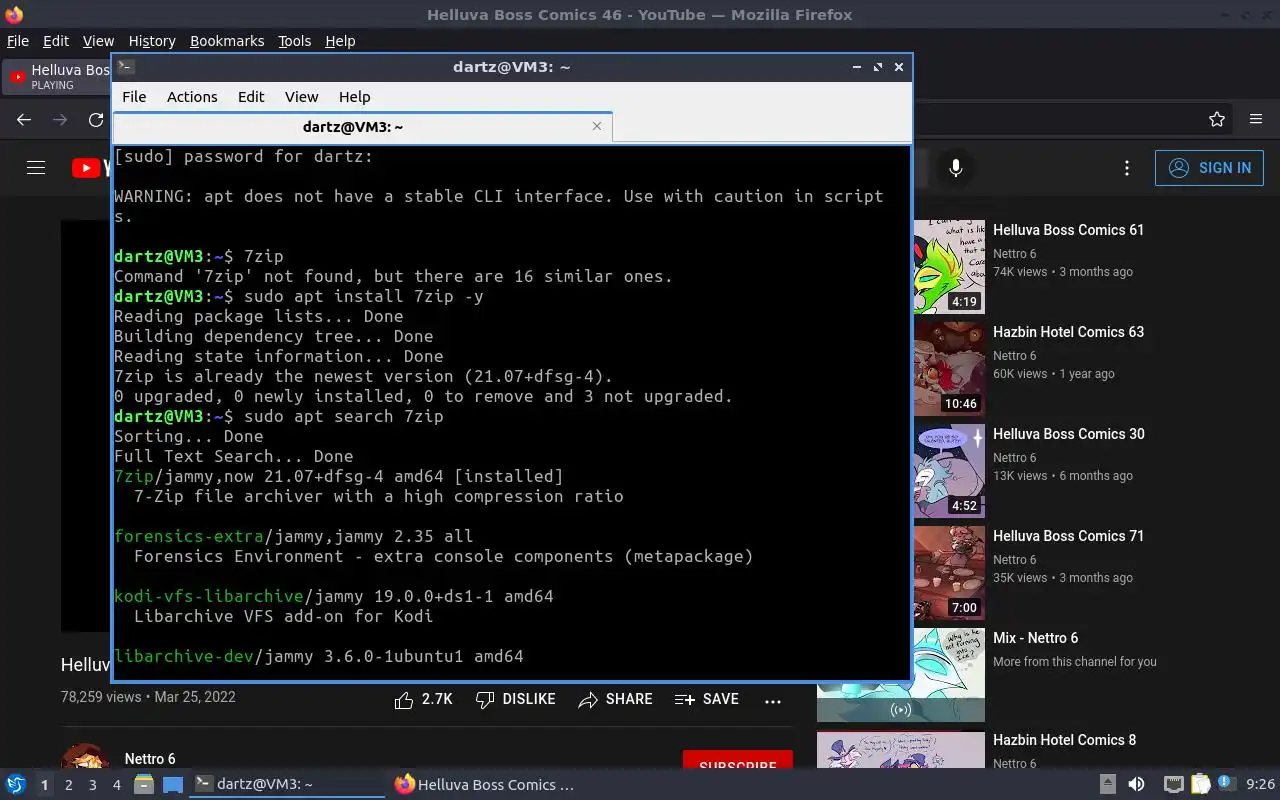Open Firefox Help menu
1280x800 pixels.
click(x=340, y=41)
